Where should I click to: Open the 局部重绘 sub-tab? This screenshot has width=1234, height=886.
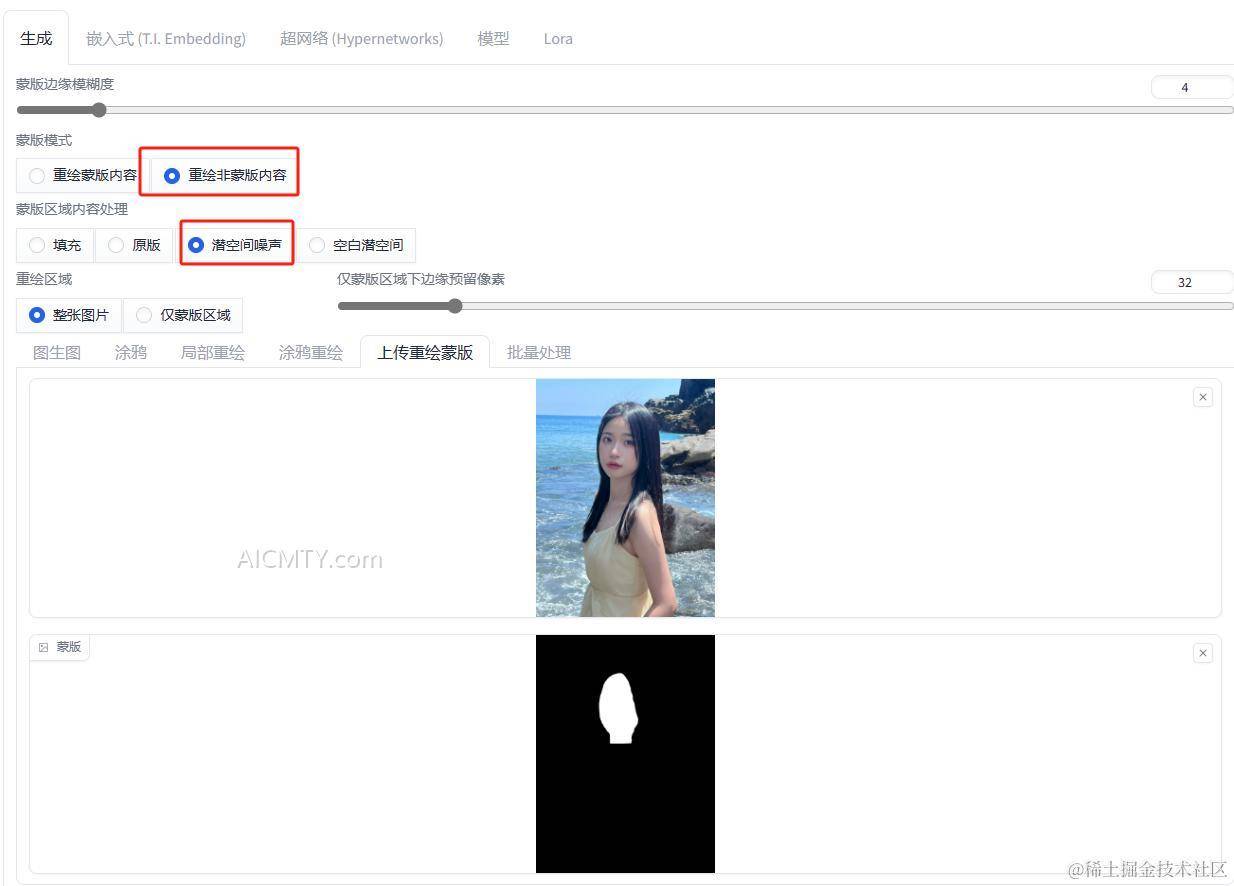click(x=212, y=352)
